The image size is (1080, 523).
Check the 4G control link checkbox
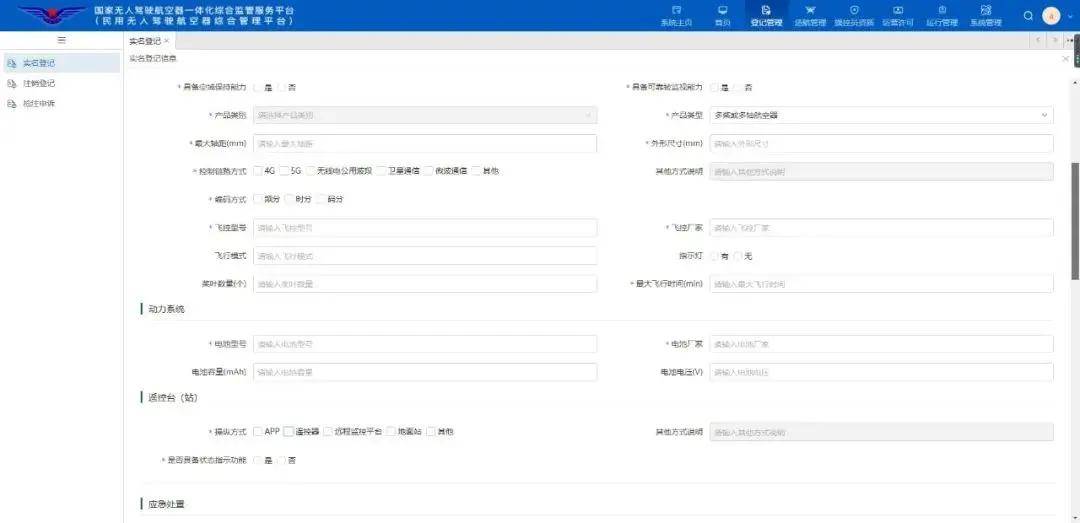258,171
